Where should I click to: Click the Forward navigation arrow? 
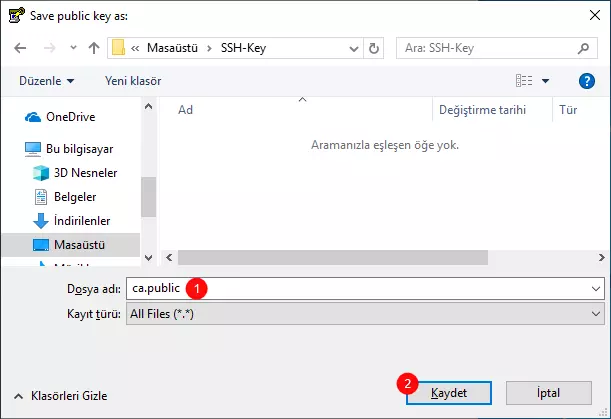point(48,48)
